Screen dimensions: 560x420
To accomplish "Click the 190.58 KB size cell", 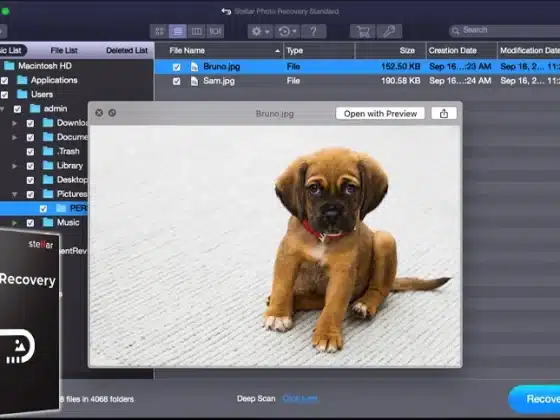I will point(400,81).
